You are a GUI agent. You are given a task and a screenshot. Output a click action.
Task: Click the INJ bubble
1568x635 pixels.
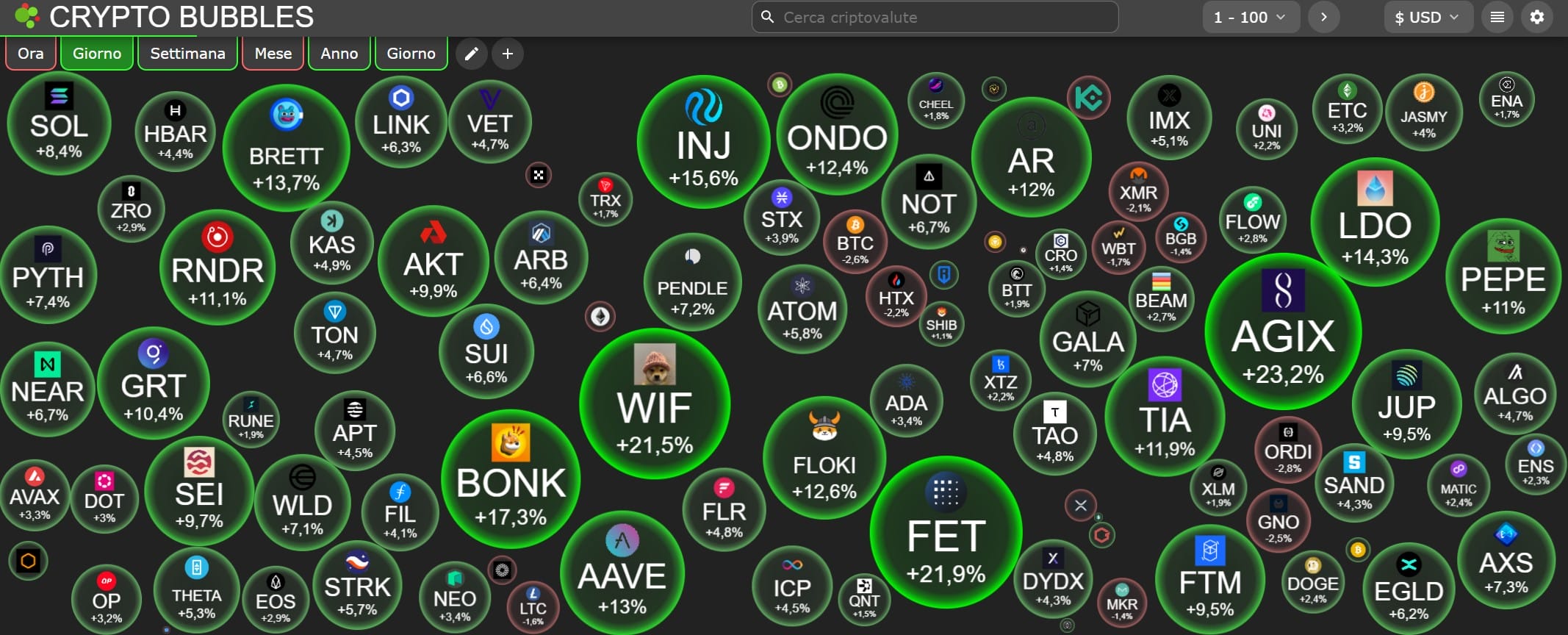(703, 142)
